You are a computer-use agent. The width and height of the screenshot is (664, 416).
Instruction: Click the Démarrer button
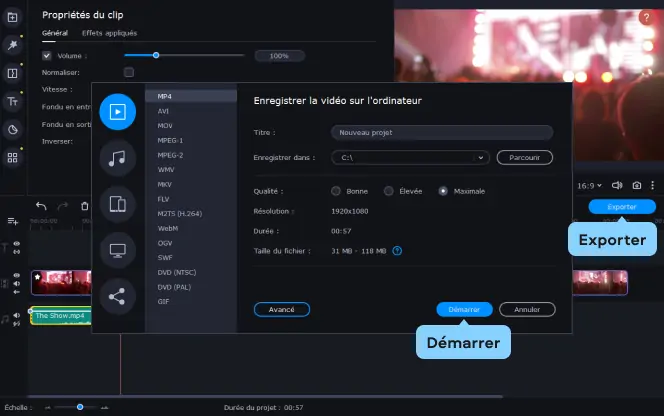464,309
